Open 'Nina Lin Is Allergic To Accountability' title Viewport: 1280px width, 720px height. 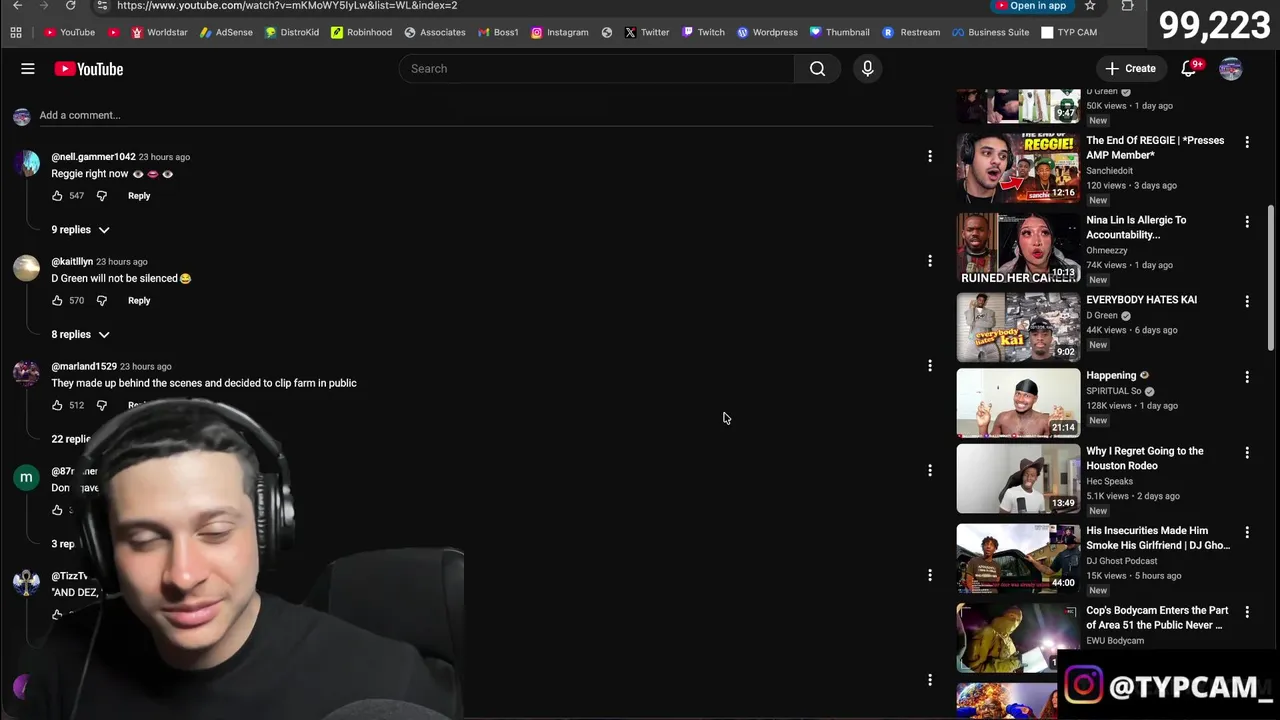[x=1136, y=227]
